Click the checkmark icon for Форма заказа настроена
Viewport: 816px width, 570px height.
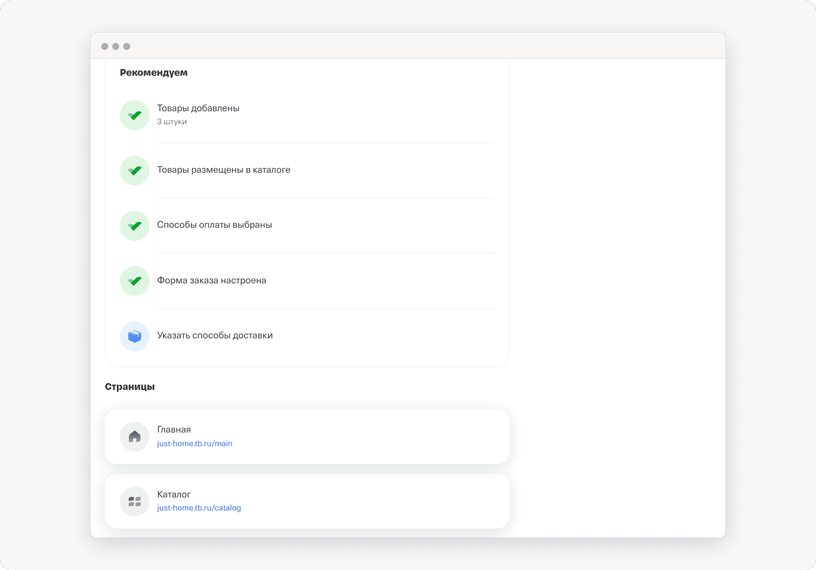pos(134,281)
